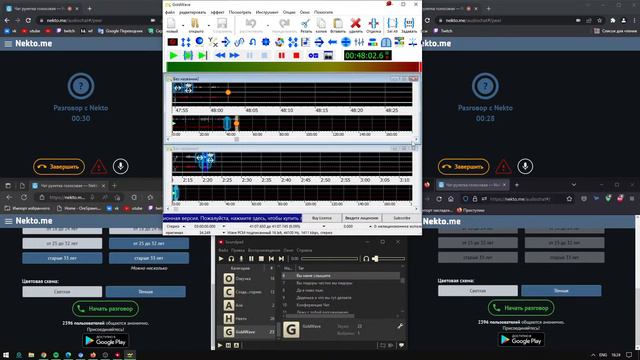
Task: Click the blue Fast forward button in GoldWave
Action: click(234, 55)
